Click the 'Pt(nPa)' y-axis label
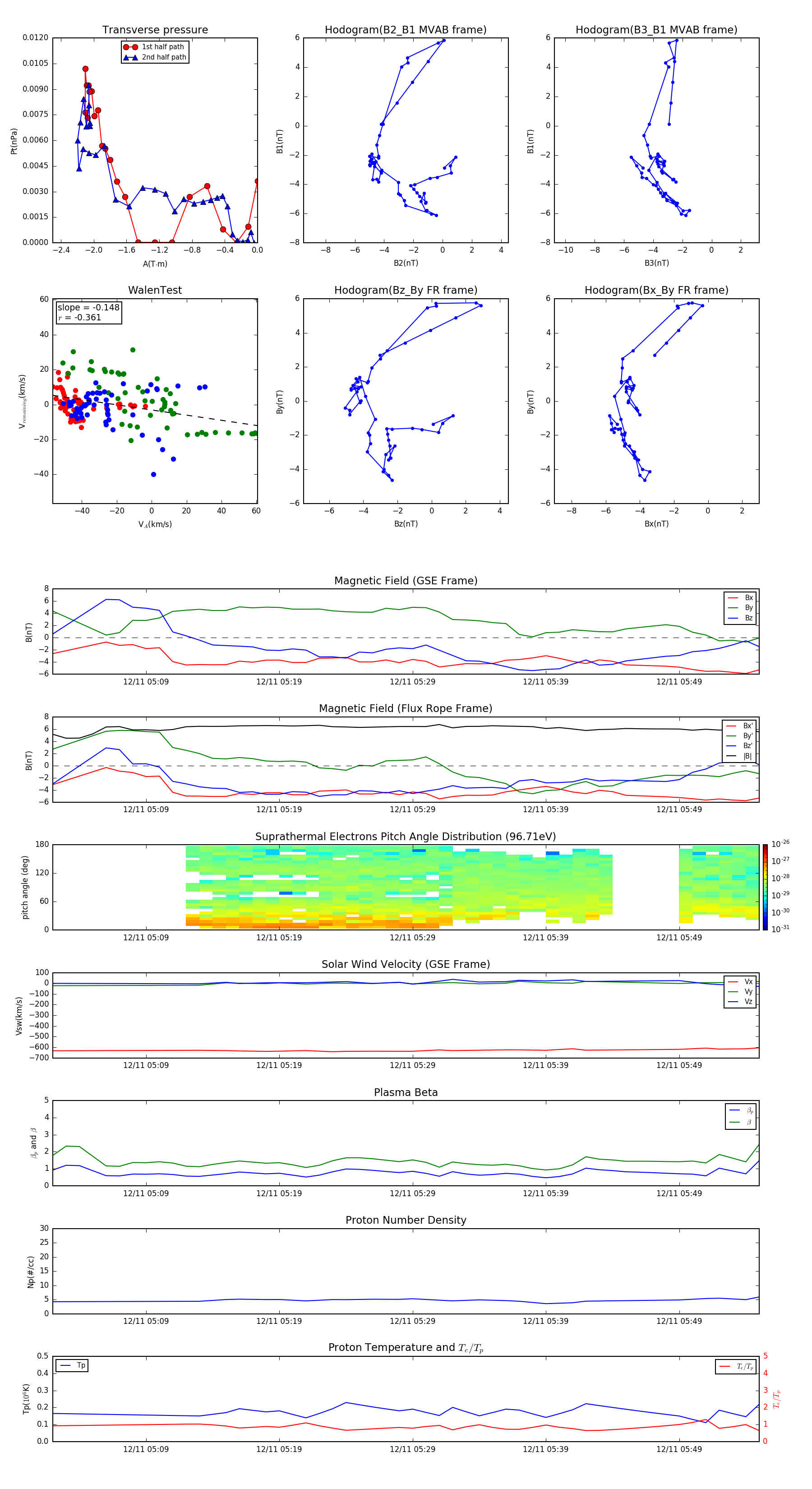 [14, 141]
